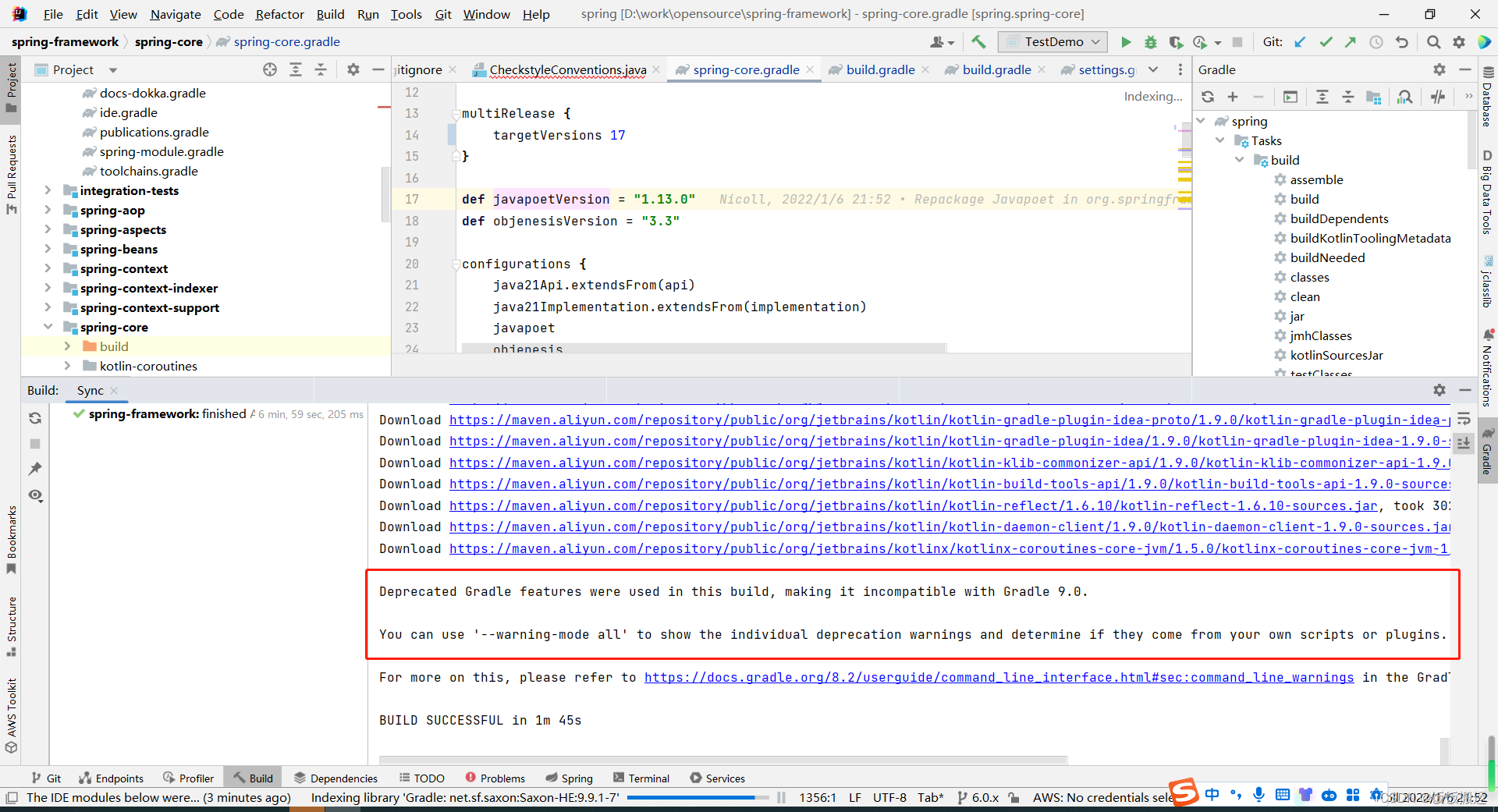Viewport: 1498px width, 812px height.
Task: Open Search Everywhere magnifier icon
Action: pyautogui.click(x=1434, y=41)
